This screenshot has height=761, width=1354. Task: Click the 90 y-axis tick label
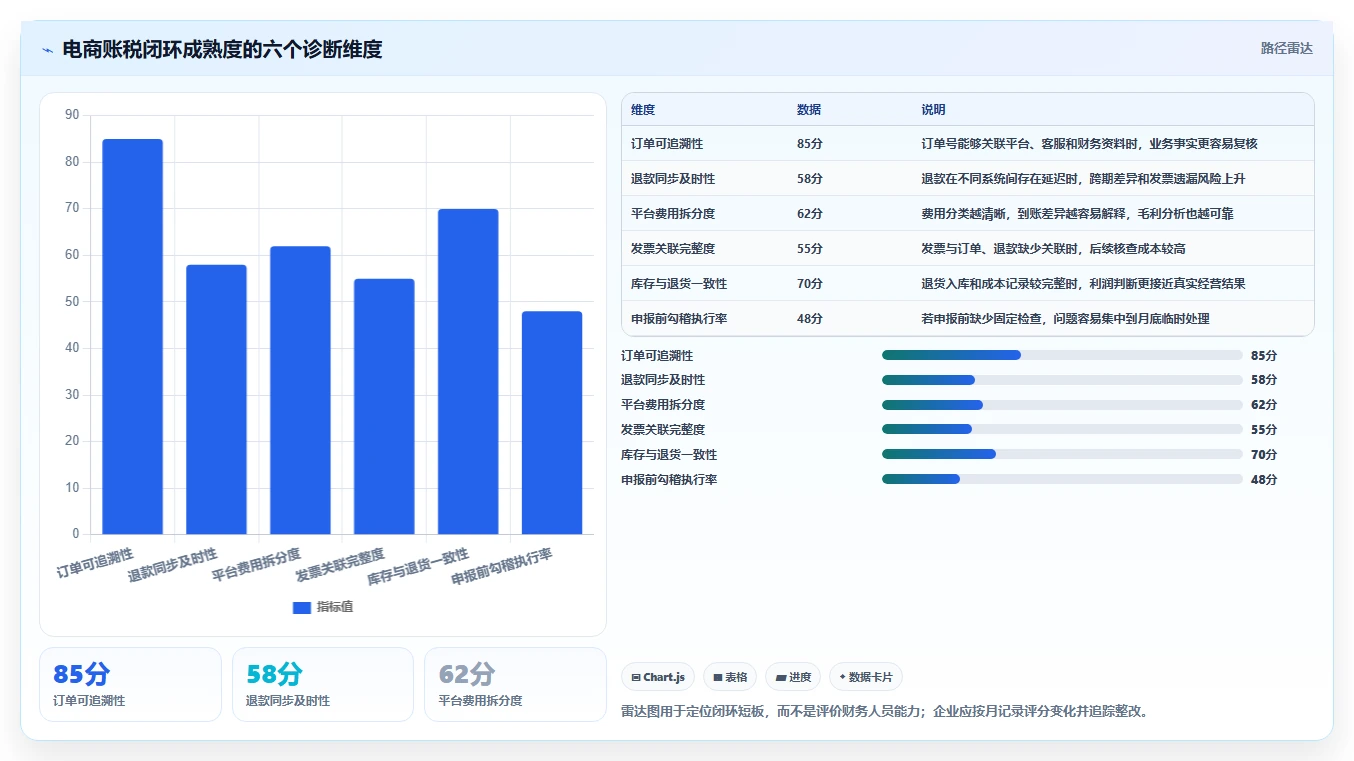pyautogui.click(x=72, y=115)
